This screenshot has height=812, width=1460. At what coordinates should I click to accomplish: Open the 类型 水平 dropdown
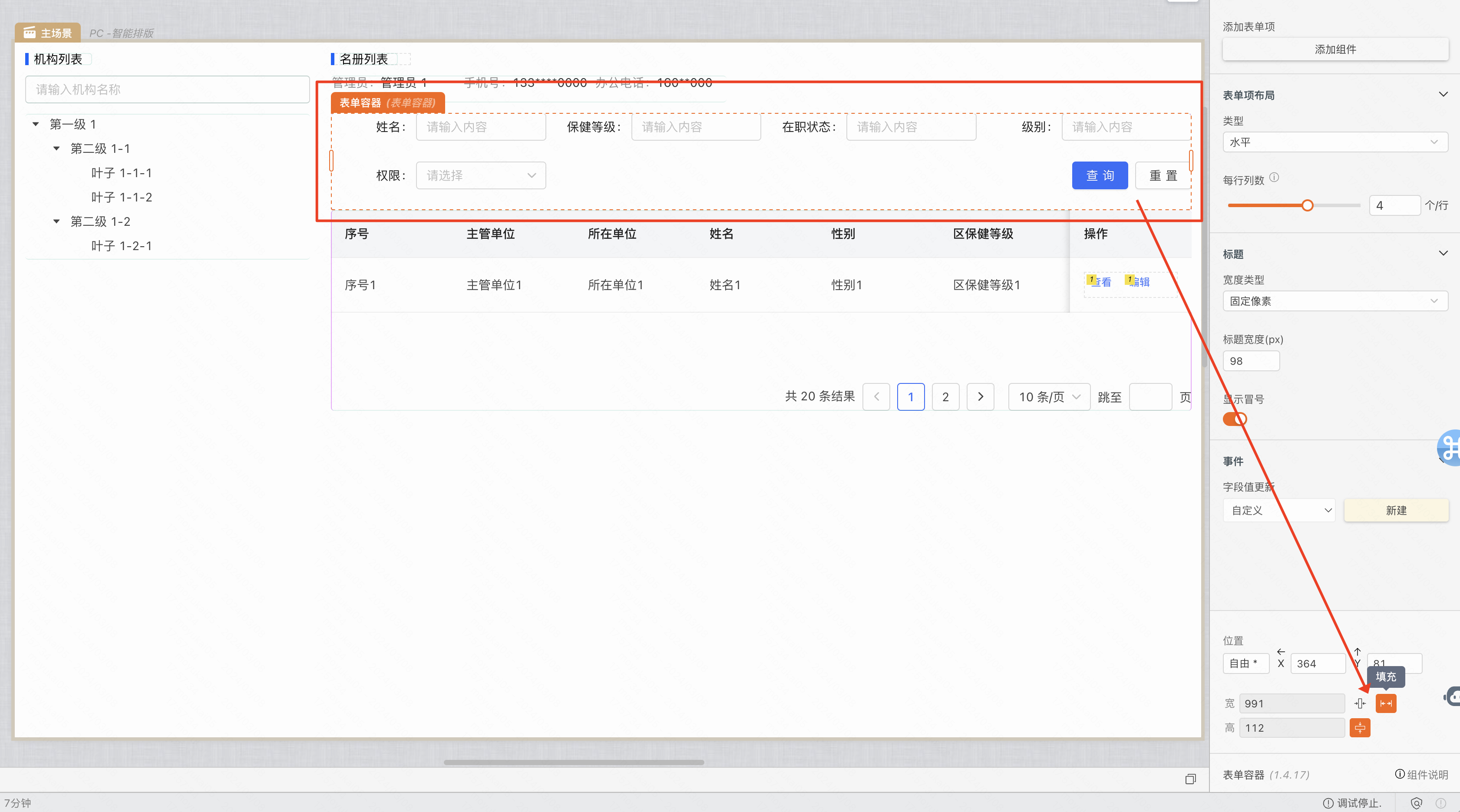(x=1335, y=142)
